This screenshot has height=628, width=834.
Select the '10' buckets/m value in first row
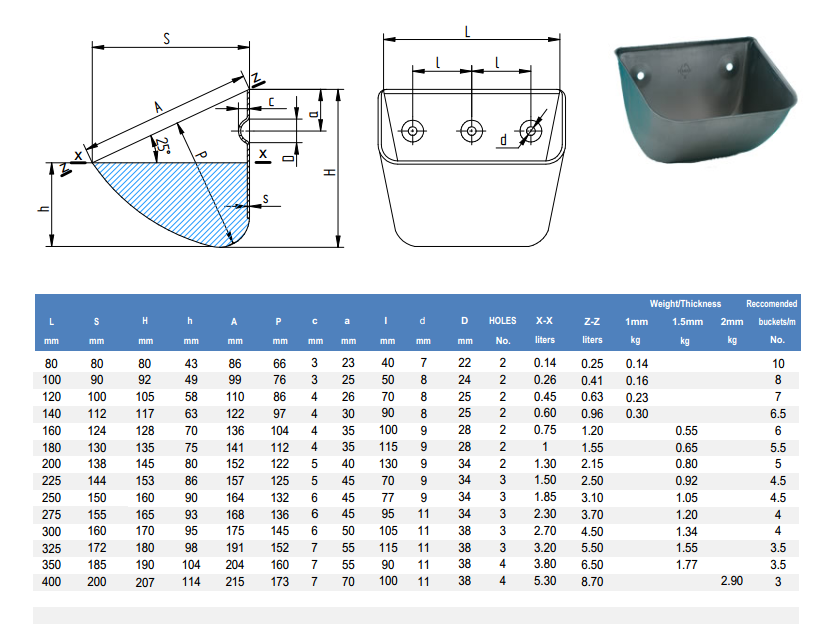click(x=778, y=364)
